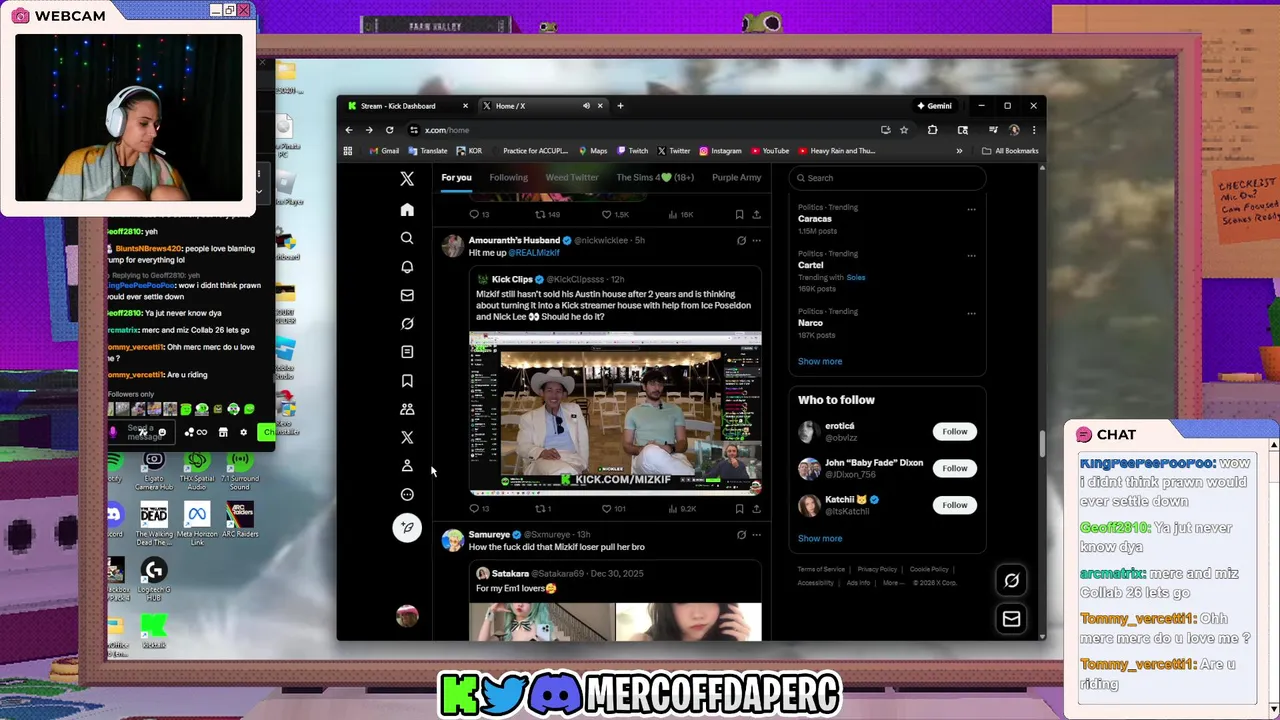Bookmark this page with the star icon
1280x720 pixels.
[904, 130]
